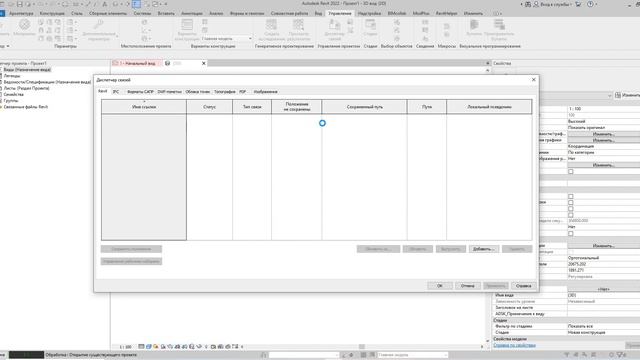Tick the Properties checkbox below the 30000.000 'Нет' row

click(x=571, y=233)
